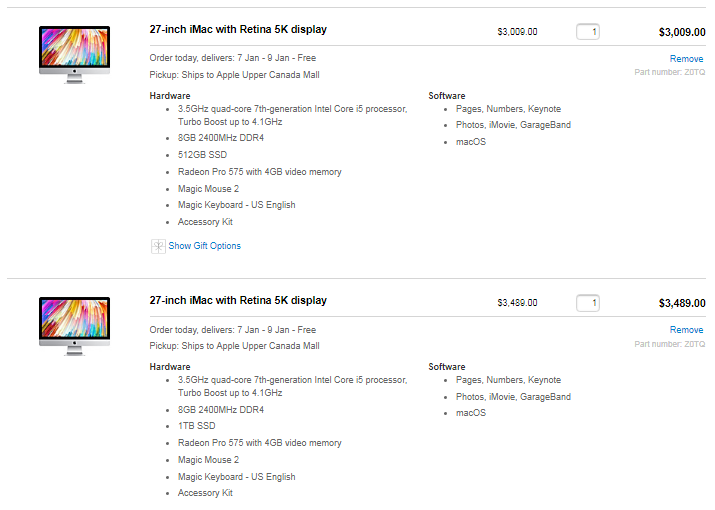Viewport: 715px width, 510px height.
Task: Remove the $3,009.00 iMac from the bag
Action: tap(686, 59)
